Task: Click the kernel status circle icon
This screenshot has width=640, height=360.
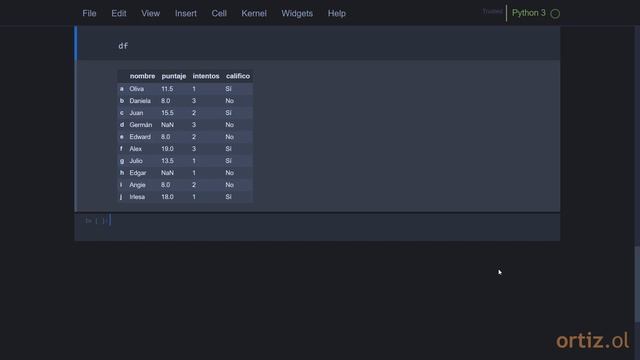Action: [555, 13]
